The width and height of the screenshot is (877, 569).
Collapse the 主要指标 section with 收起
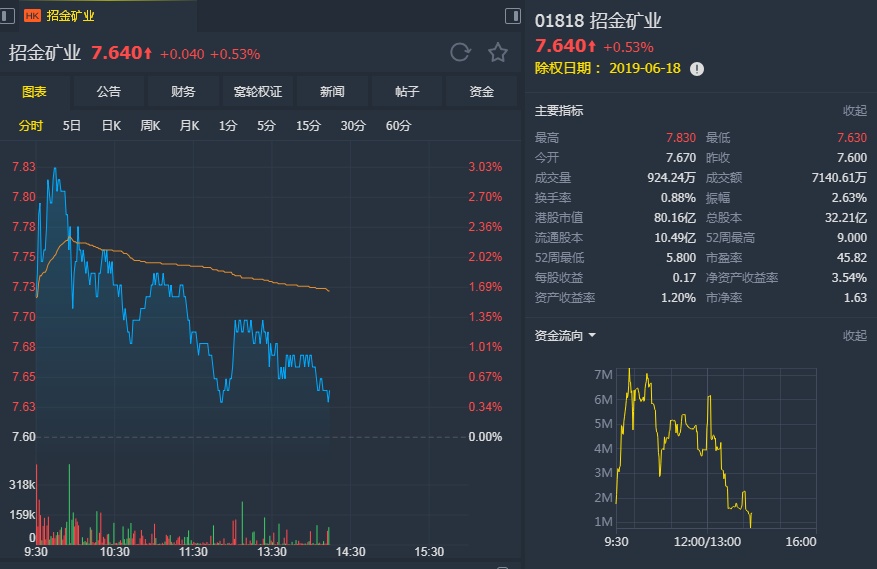point(854,111)
